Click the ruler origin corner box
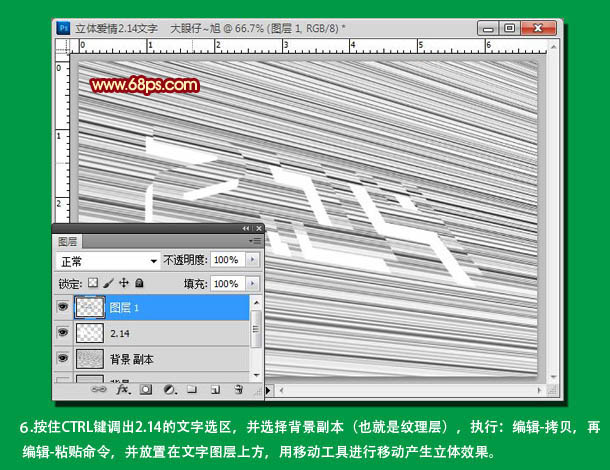The width and height of the screenshot is (610, 470). coord(62,46)
